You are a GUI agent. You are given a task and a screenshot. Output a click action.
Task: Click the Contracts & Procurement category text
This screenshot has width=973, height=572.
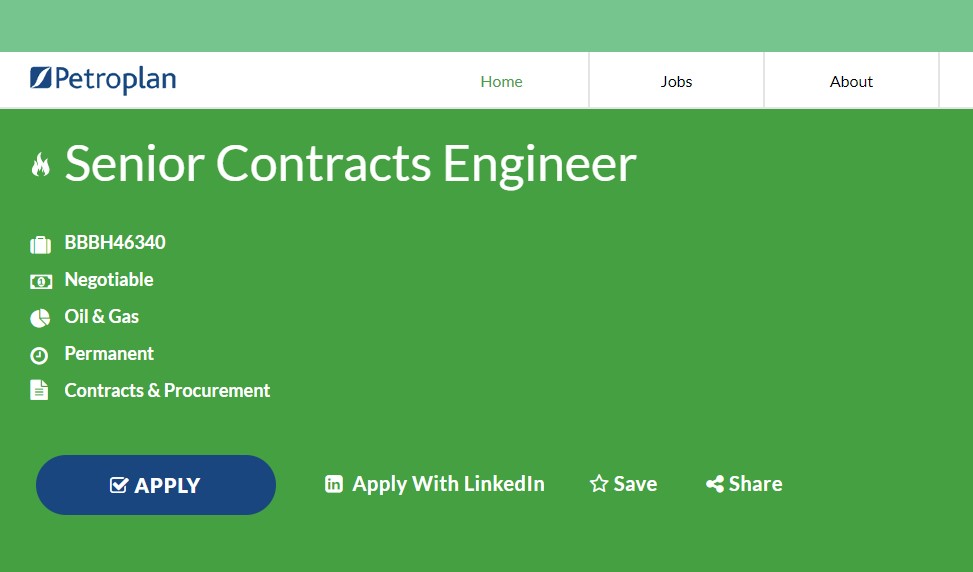tap(167, 390)
